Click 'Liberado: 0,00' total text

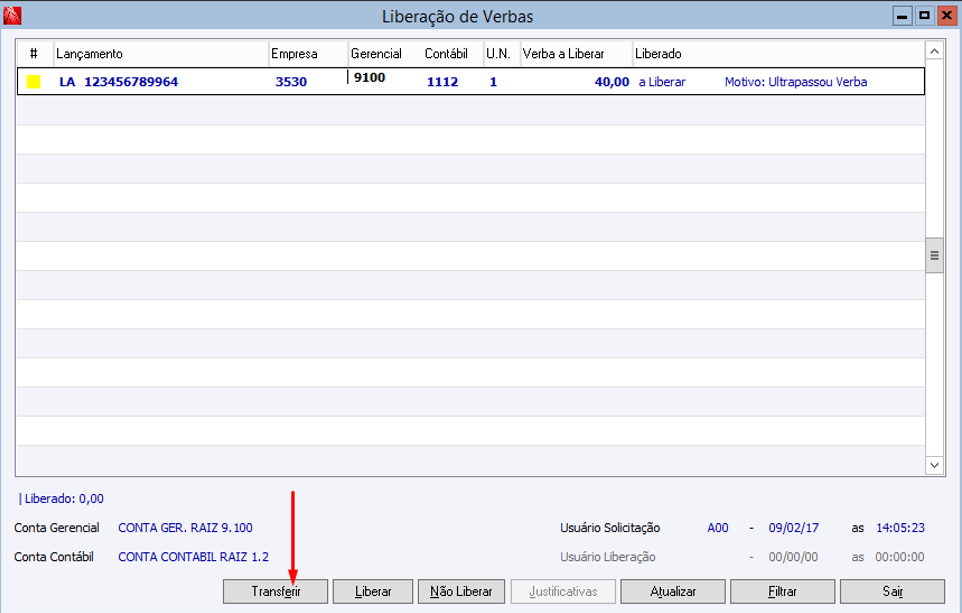tap(64, 499)
